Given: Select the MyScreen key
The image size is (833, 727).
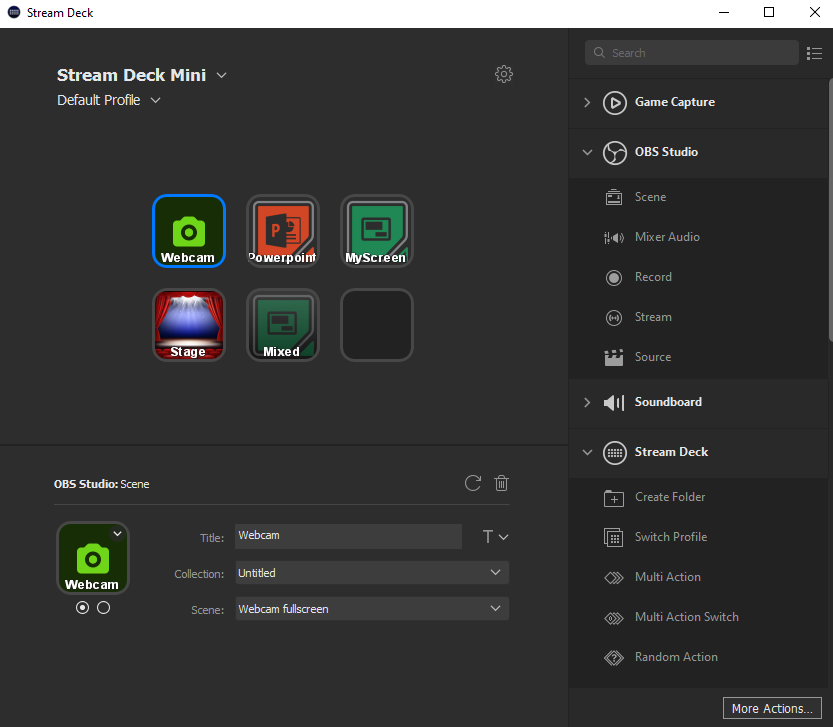Looking at the screenshot, I should tap(377, 231).
